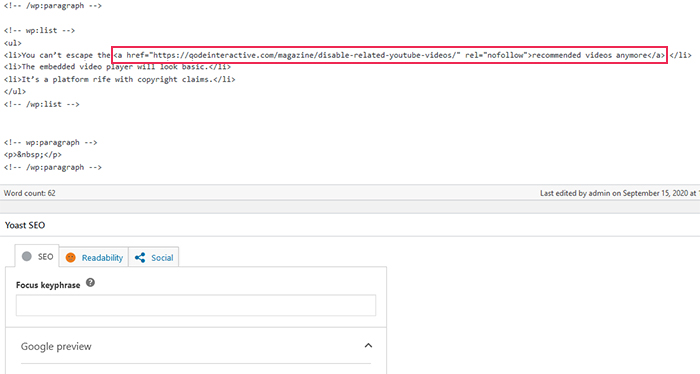The height and width of the screenshot is (374, 700).
Task: Click the Yoast SEO panel title
Action: pyautogui.click(x=25, y=225)
